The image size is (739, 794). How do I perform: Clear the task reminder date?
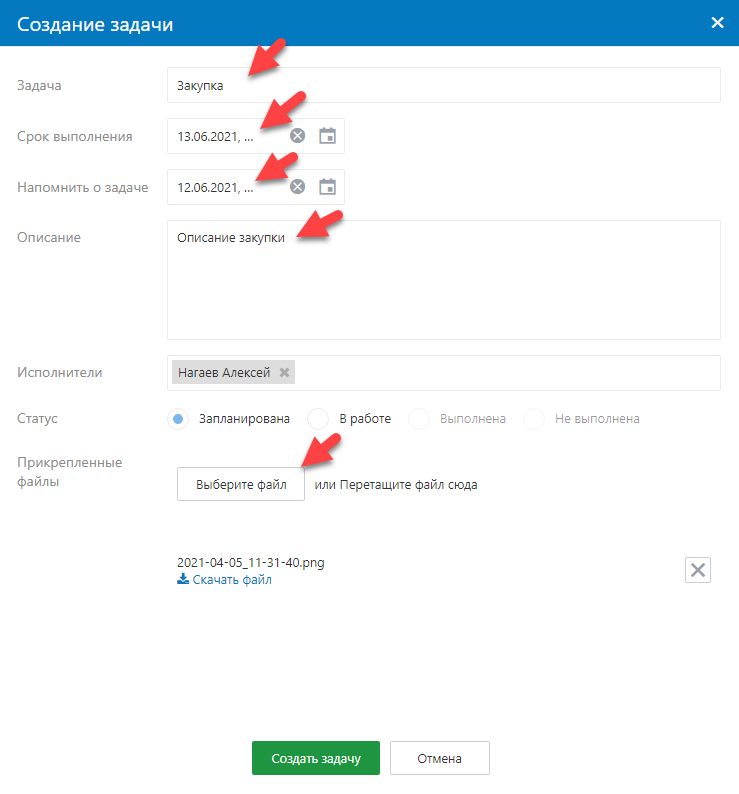point(297,187)
